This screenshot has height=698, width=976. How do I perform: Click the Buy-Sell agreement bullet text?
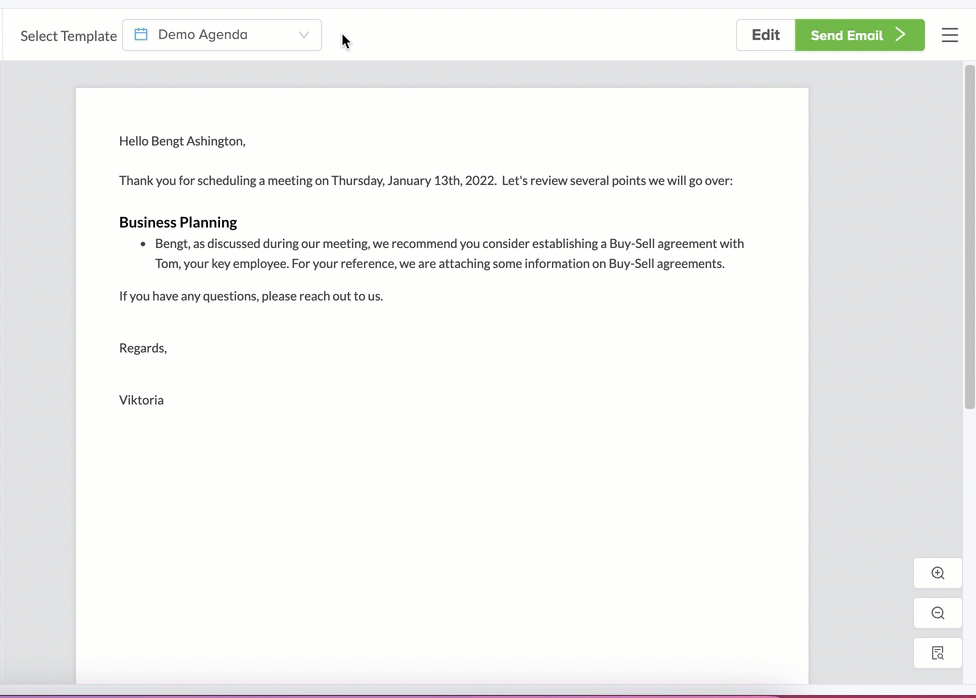tap(449, 253)
